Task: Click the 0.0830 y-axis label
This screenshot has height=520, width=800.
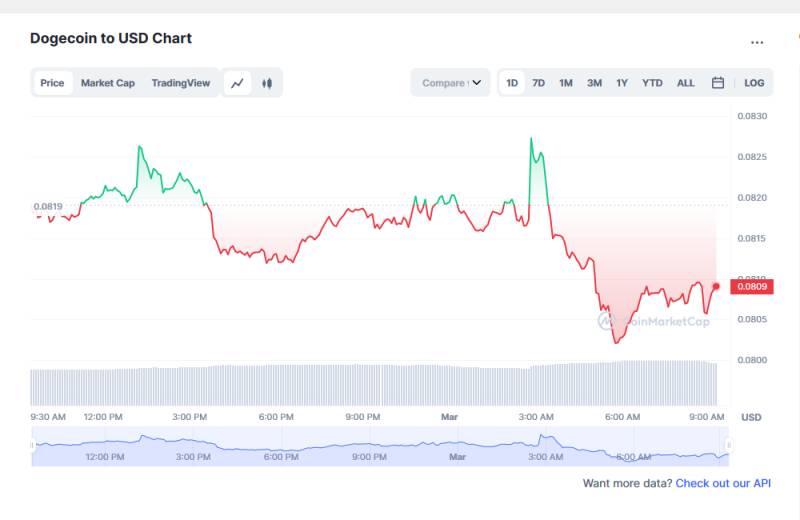Action: (x=752, y=116)
